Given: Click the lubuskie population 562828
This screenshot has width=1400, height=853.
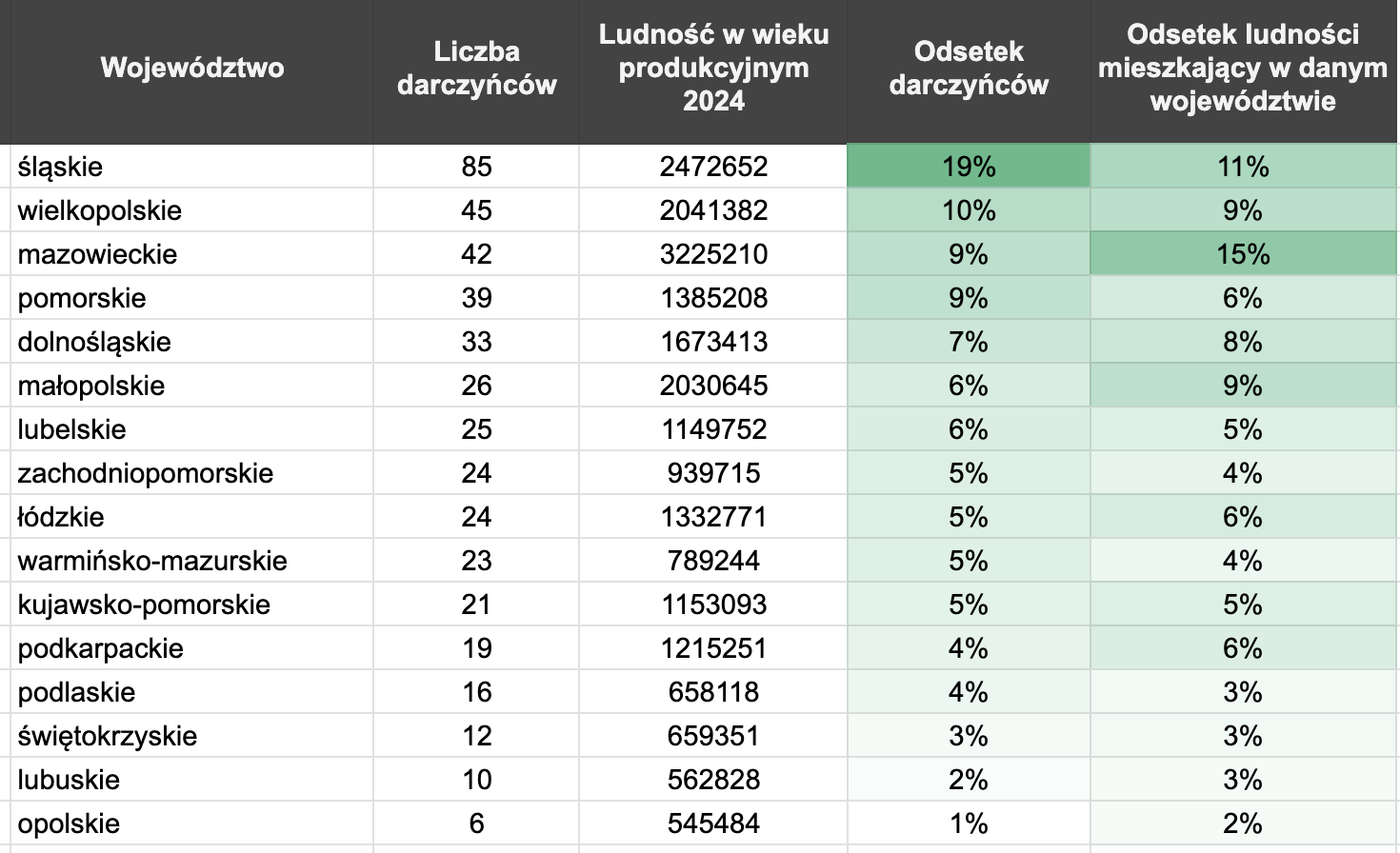Looking at the screenshot, I should (713, 780).
